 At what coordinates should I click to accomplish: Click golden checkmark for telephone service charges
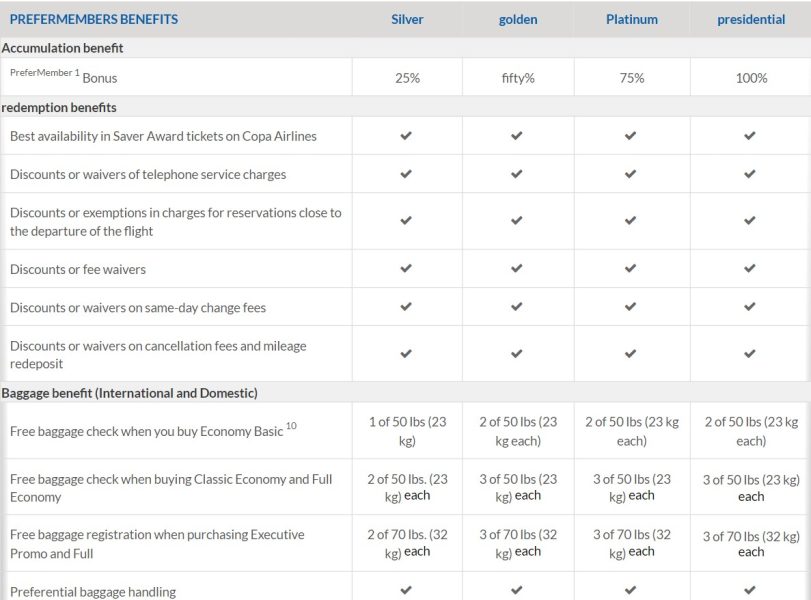point(517,174)
